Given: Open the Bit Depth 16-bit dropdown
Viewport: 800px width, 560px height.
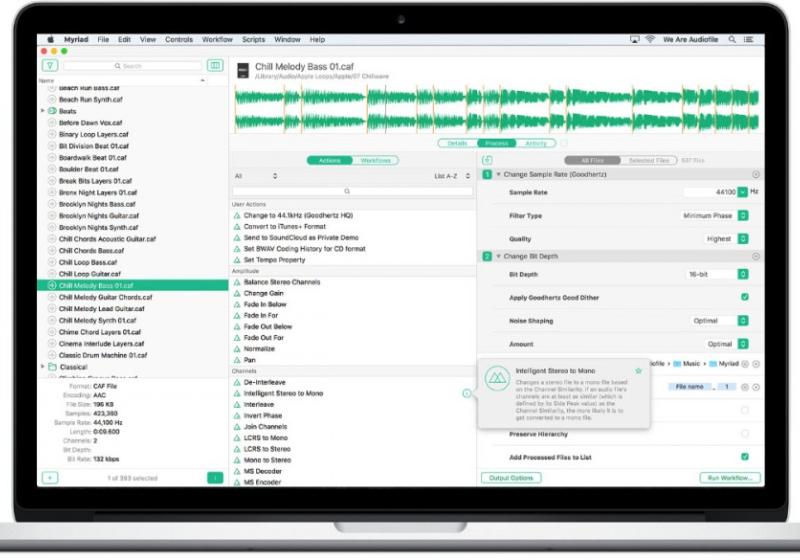Looking at the screenshot, I should (743, 273).
